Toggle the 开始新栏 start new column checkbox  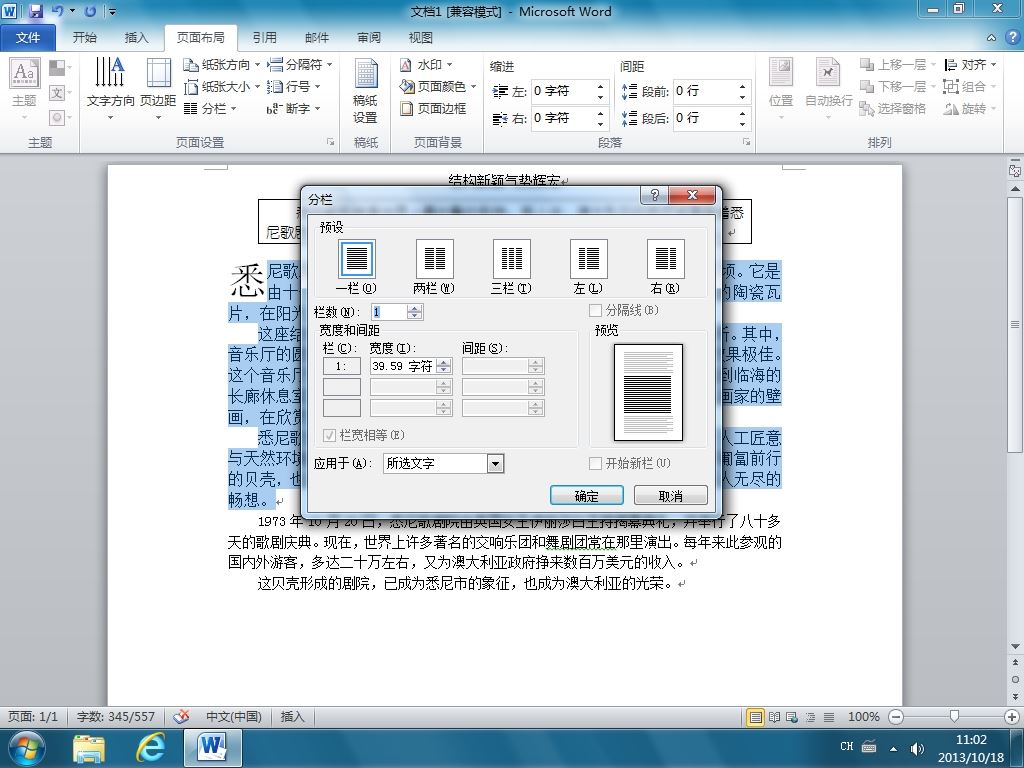pyautogui.click(x=595, y=463)
